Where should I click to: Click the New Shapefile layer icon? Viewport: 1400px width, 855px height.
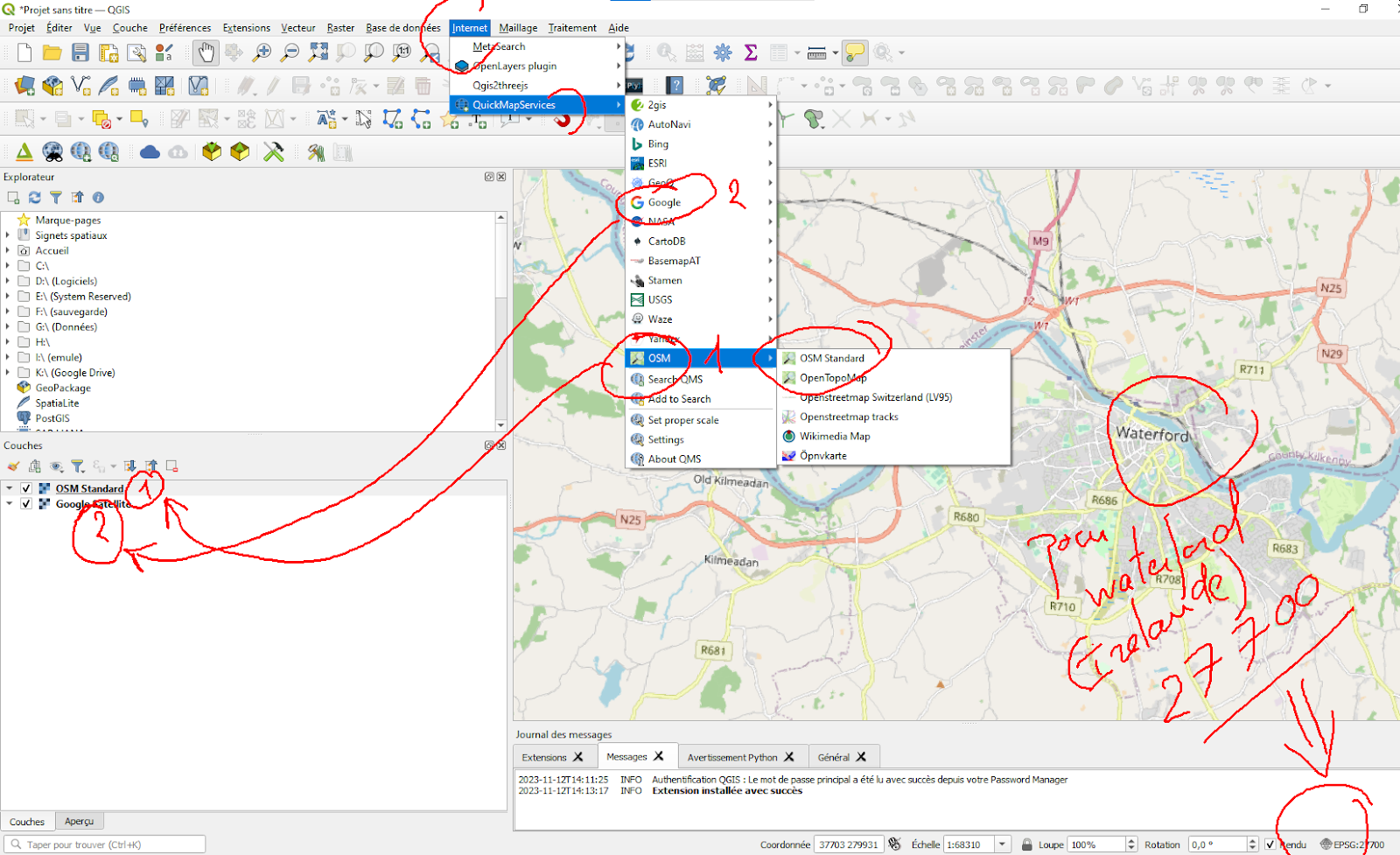[80, 86]
